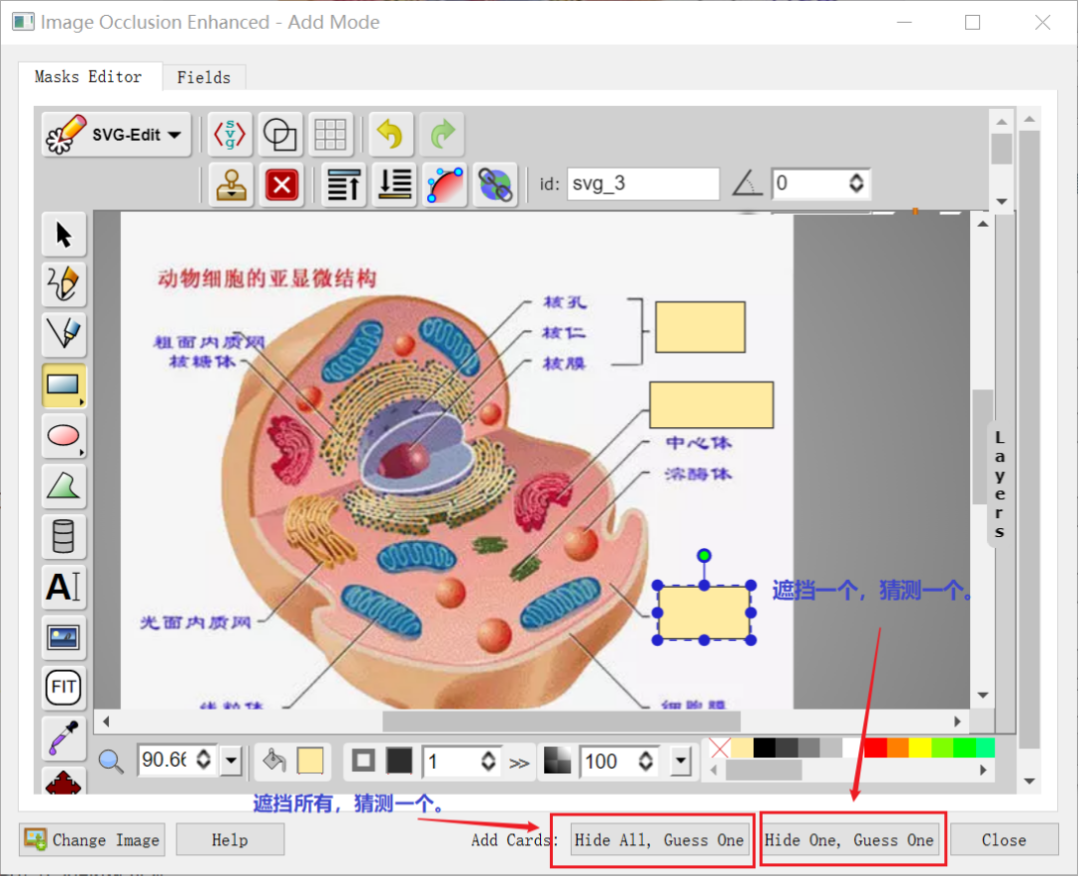This screenshot has width=1080, height=877.
Task: Open the SVG-Edit main menu dropdown
Action: click(x=116, y=134)
